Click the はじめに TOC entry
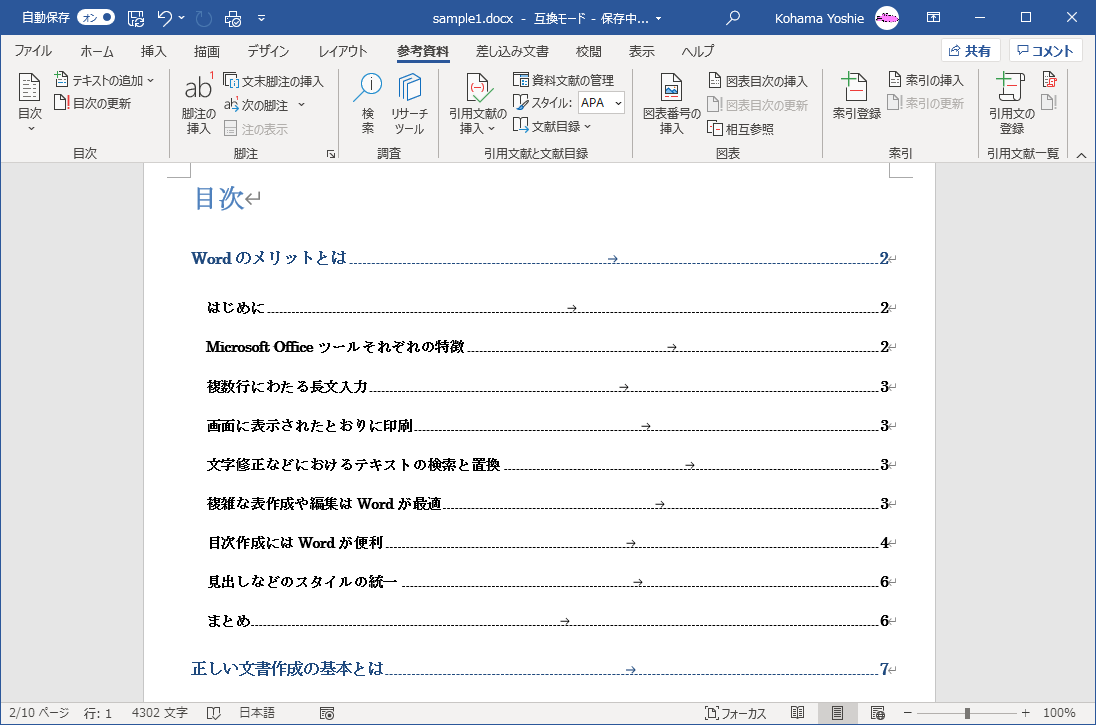 [551, 308]
